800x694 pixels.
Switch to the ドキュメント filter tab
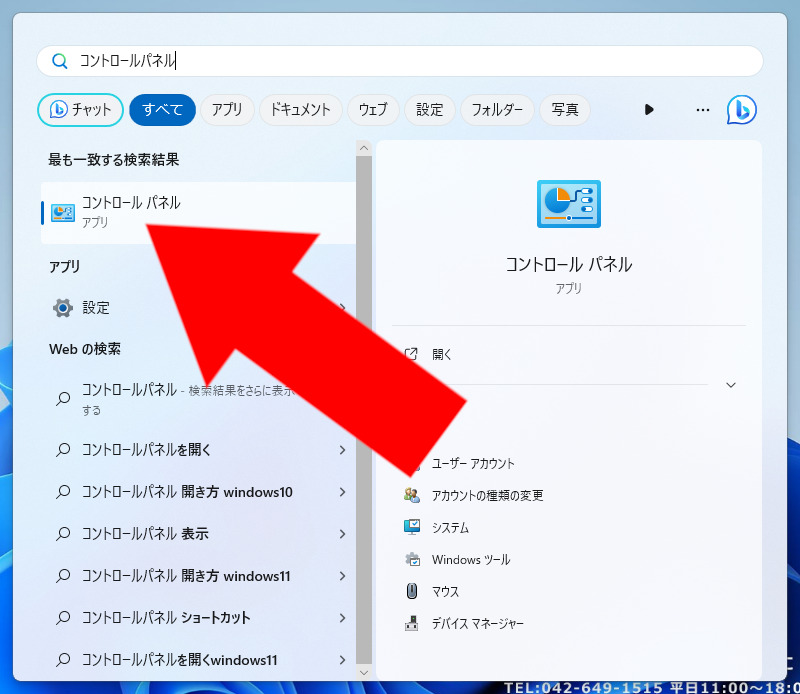pyautogui.click(x=301, y=110)
